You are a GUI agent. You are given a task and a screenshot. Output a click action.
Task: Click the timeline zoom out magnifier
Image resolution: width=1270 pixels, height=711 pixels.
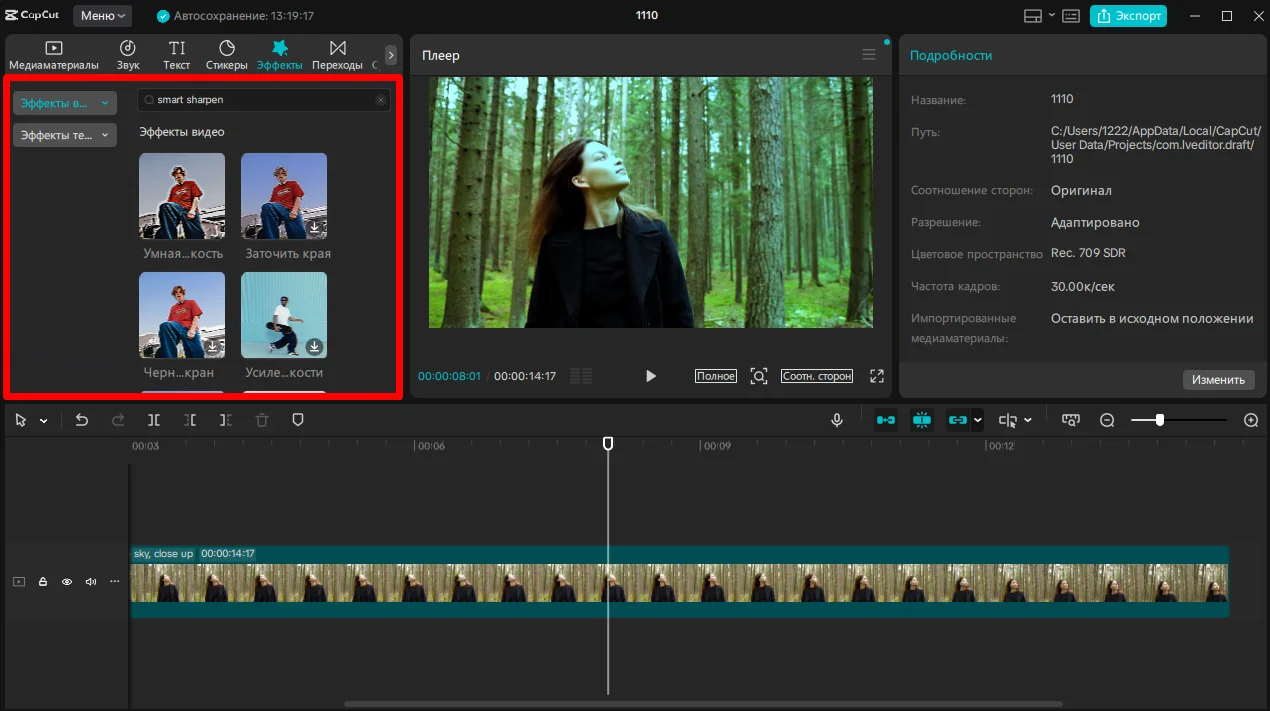(1107, 421)
